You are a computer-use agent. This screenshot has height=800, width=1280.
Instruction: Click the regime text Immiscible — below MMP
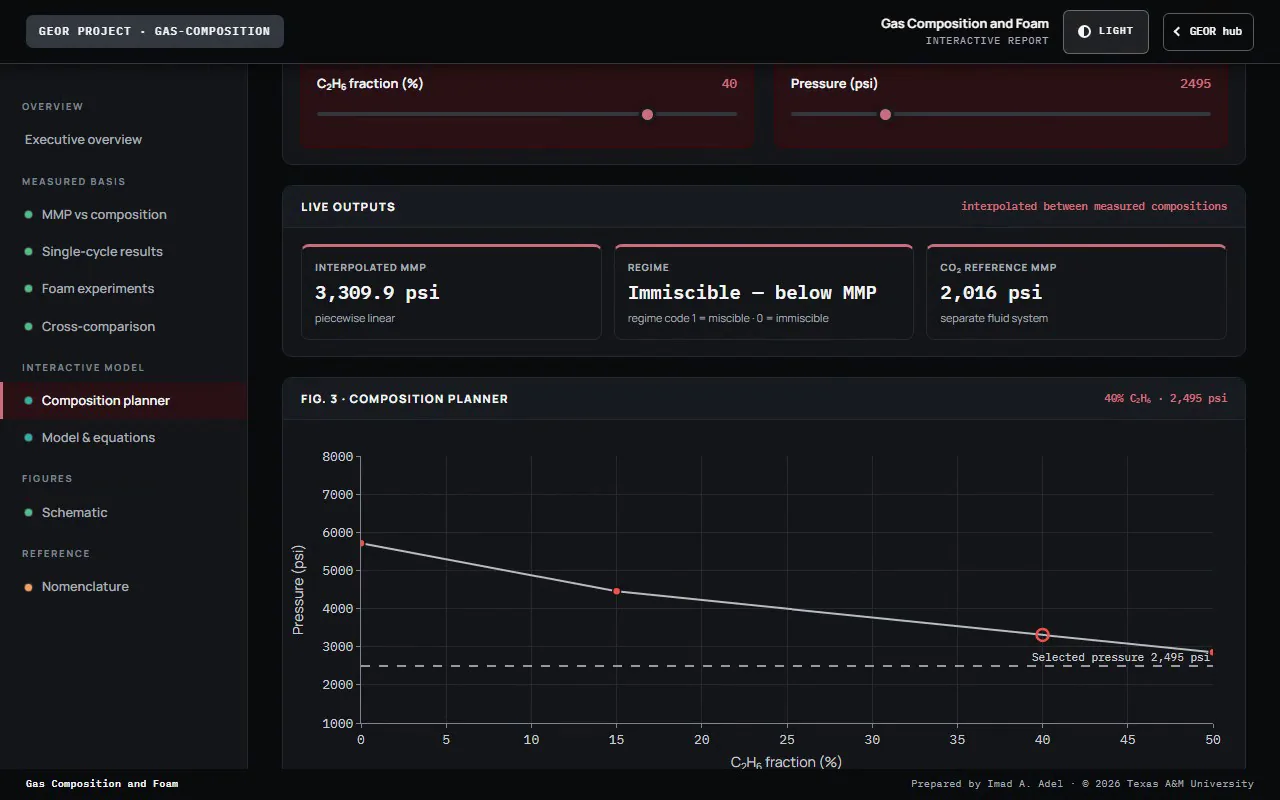pos(752,293)
